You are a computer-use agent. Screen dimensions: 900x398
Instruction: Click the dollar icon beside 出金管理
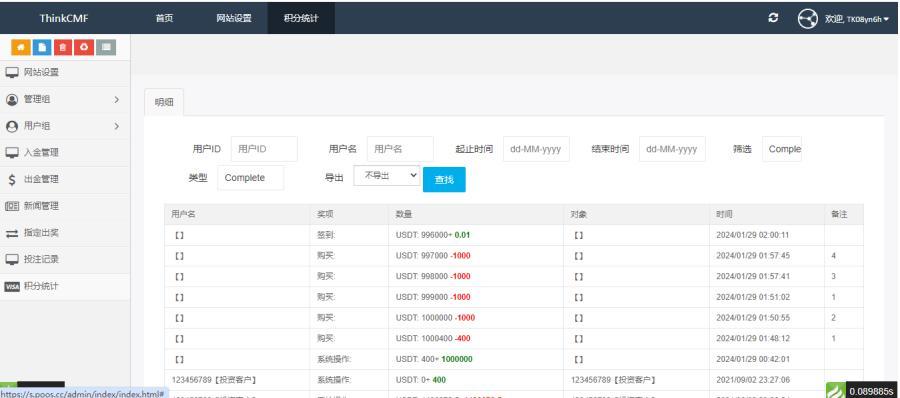pos(12,180)
